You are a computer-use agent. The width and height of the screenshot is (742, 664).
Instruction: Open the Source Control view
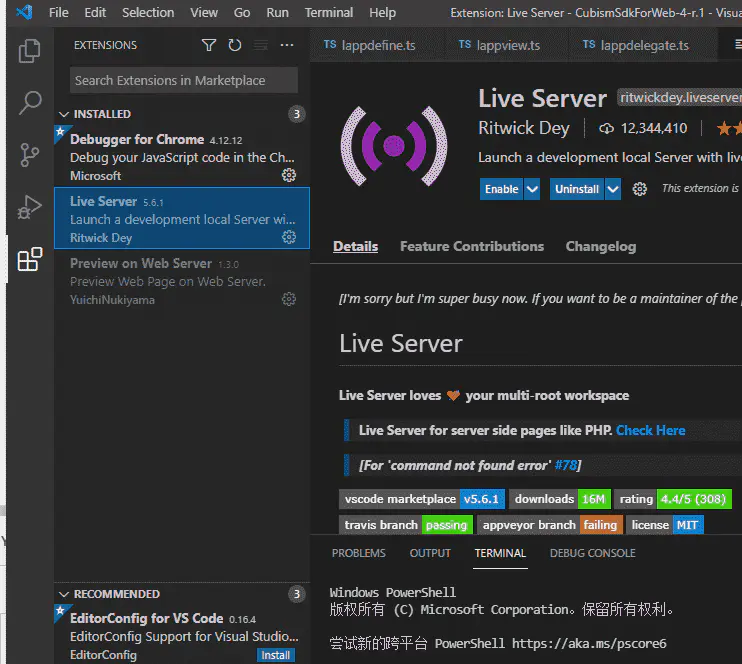[x=29, y=155]
